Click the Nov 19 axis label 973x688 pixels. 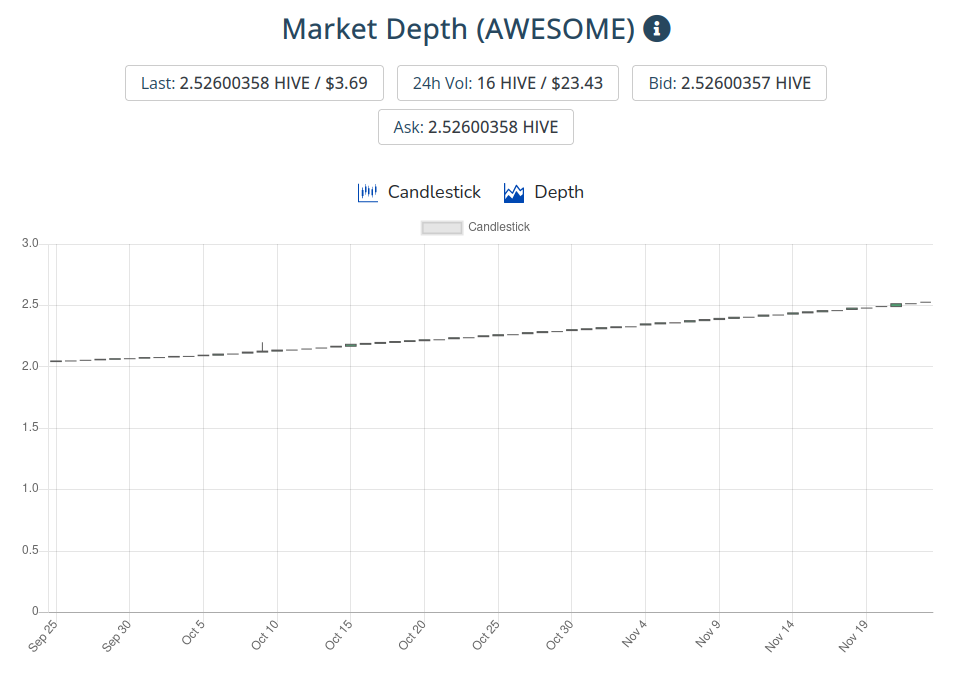(853, 636)
